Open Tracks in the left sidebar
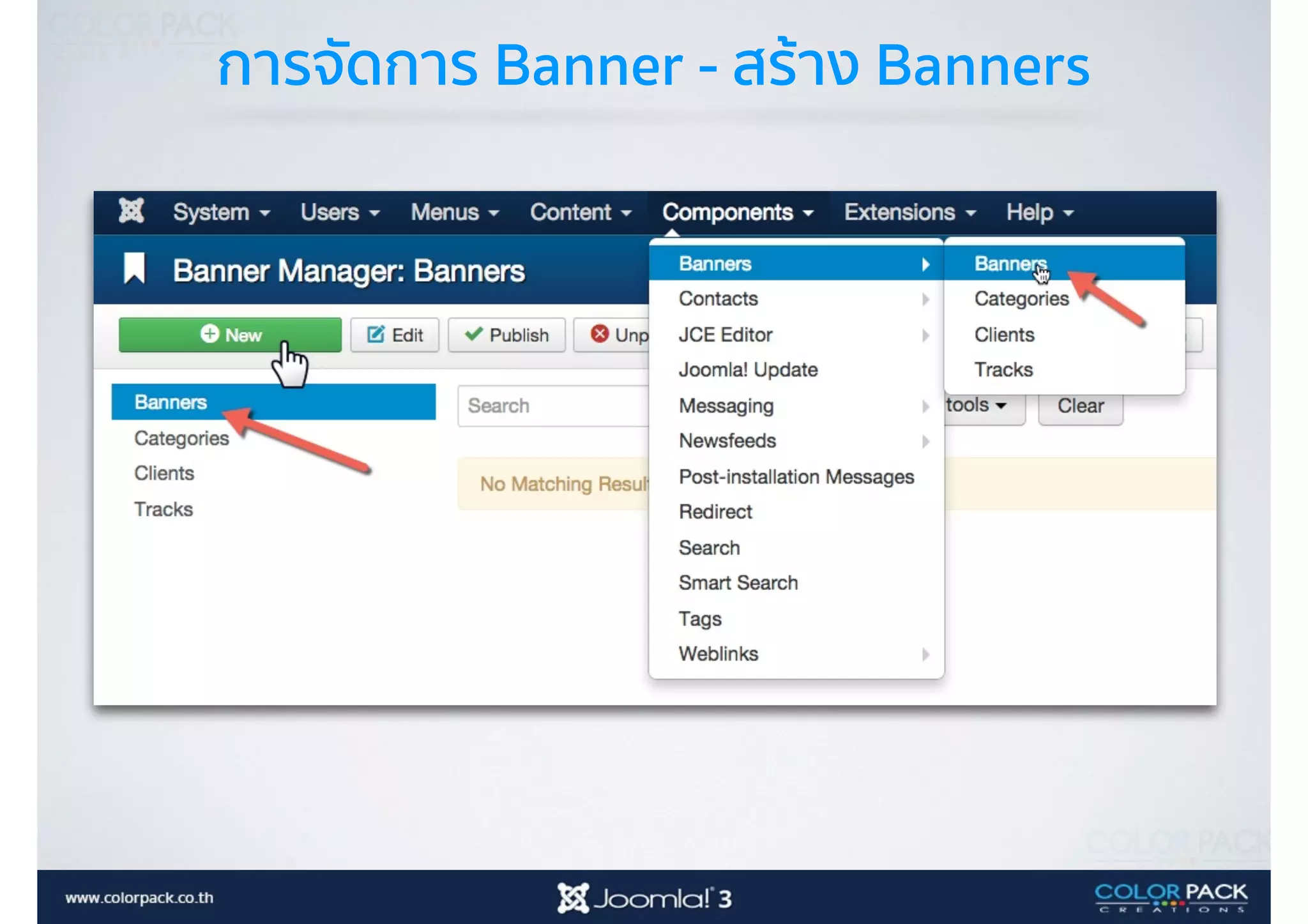Viewport: 1308px width, 924px height. (163, 509)
